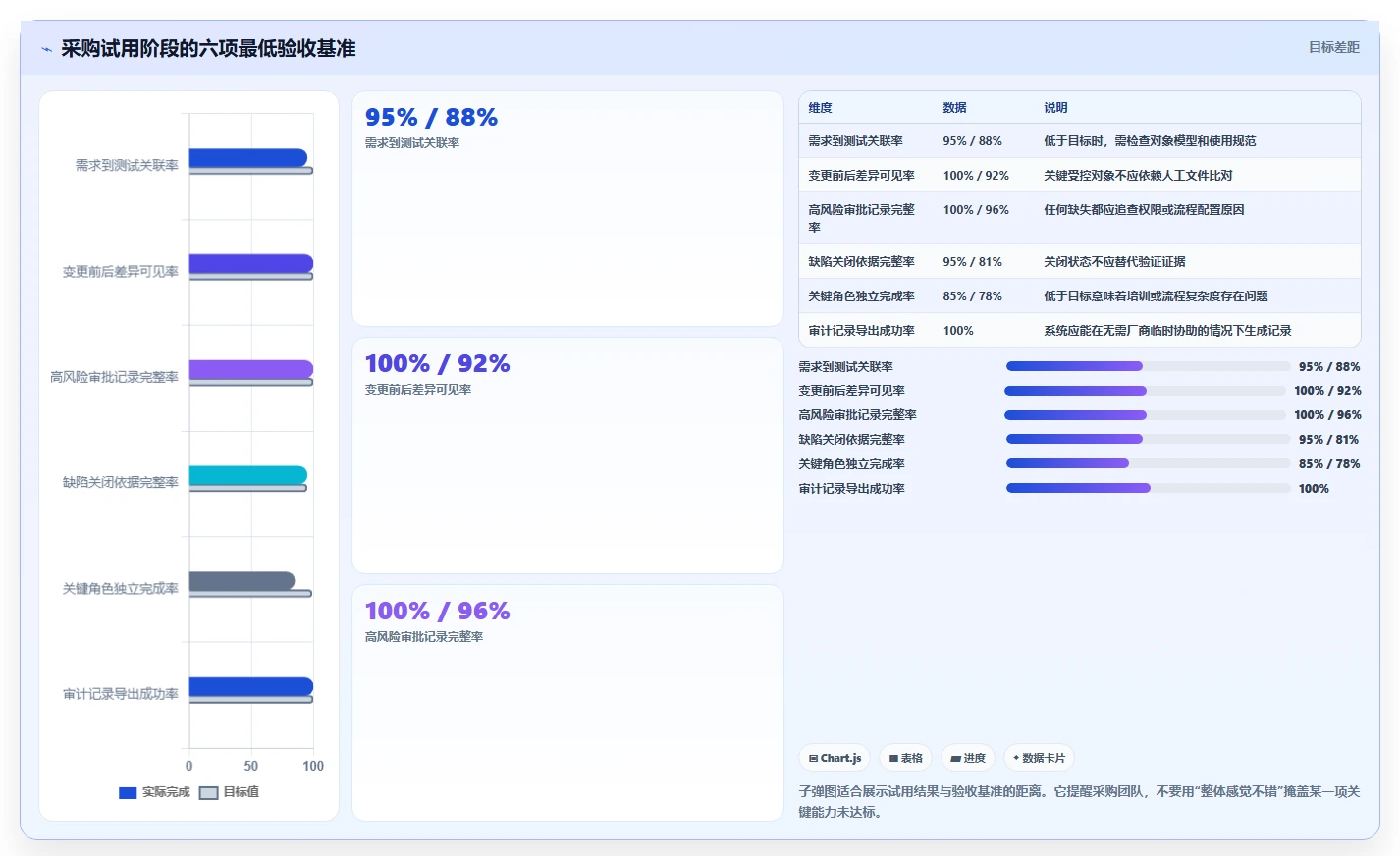Select the 变更前后差异可见率 table row name
1400x856 pixels.
[x=861, y=176]
